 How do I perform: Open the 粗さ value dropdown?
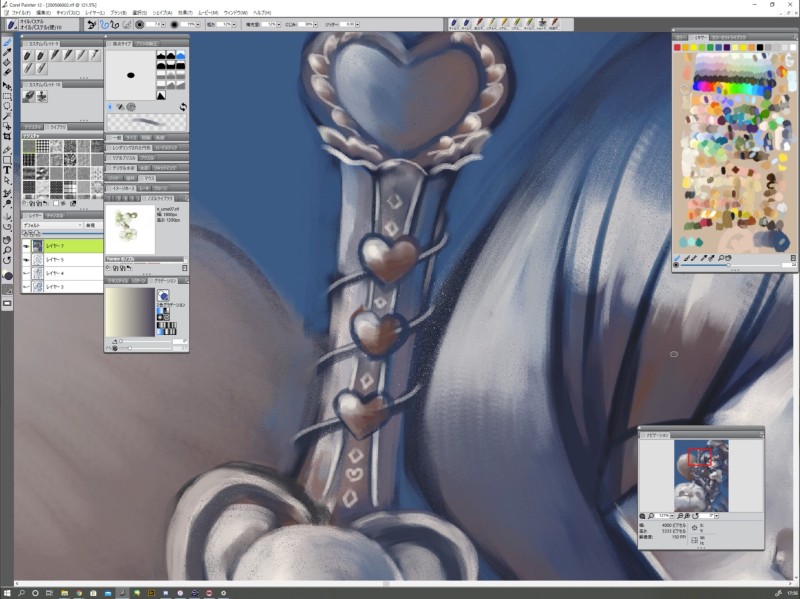234,24
